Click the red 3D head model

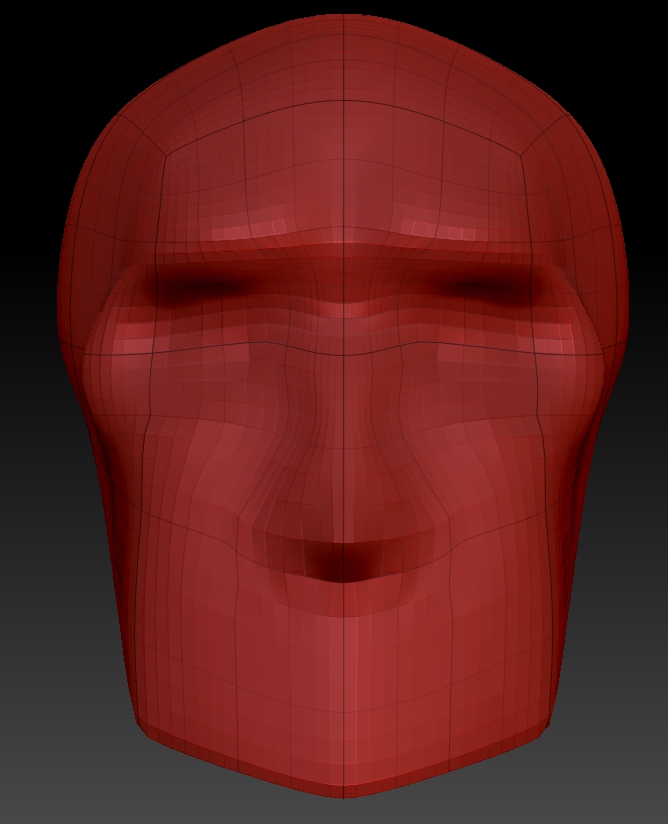click(343, 407)
